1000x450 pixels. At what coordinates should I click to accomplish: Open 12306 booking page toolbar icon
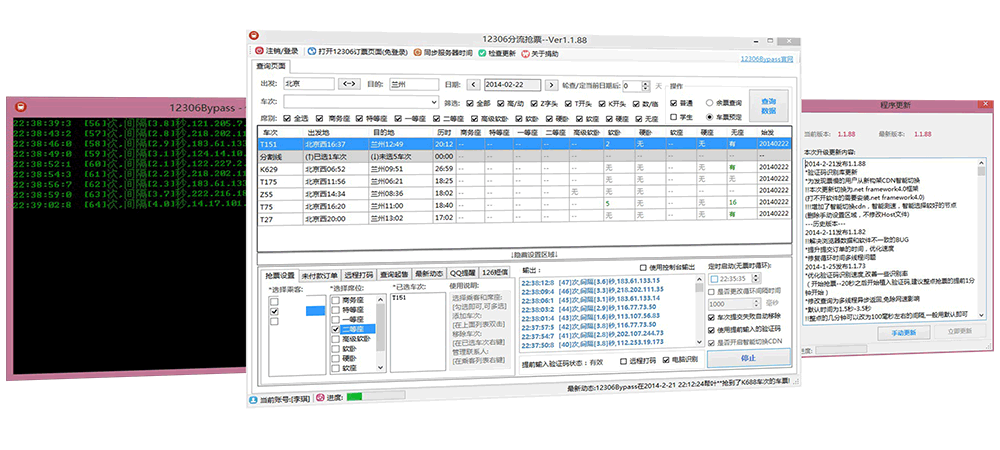(x=311, y=52)
